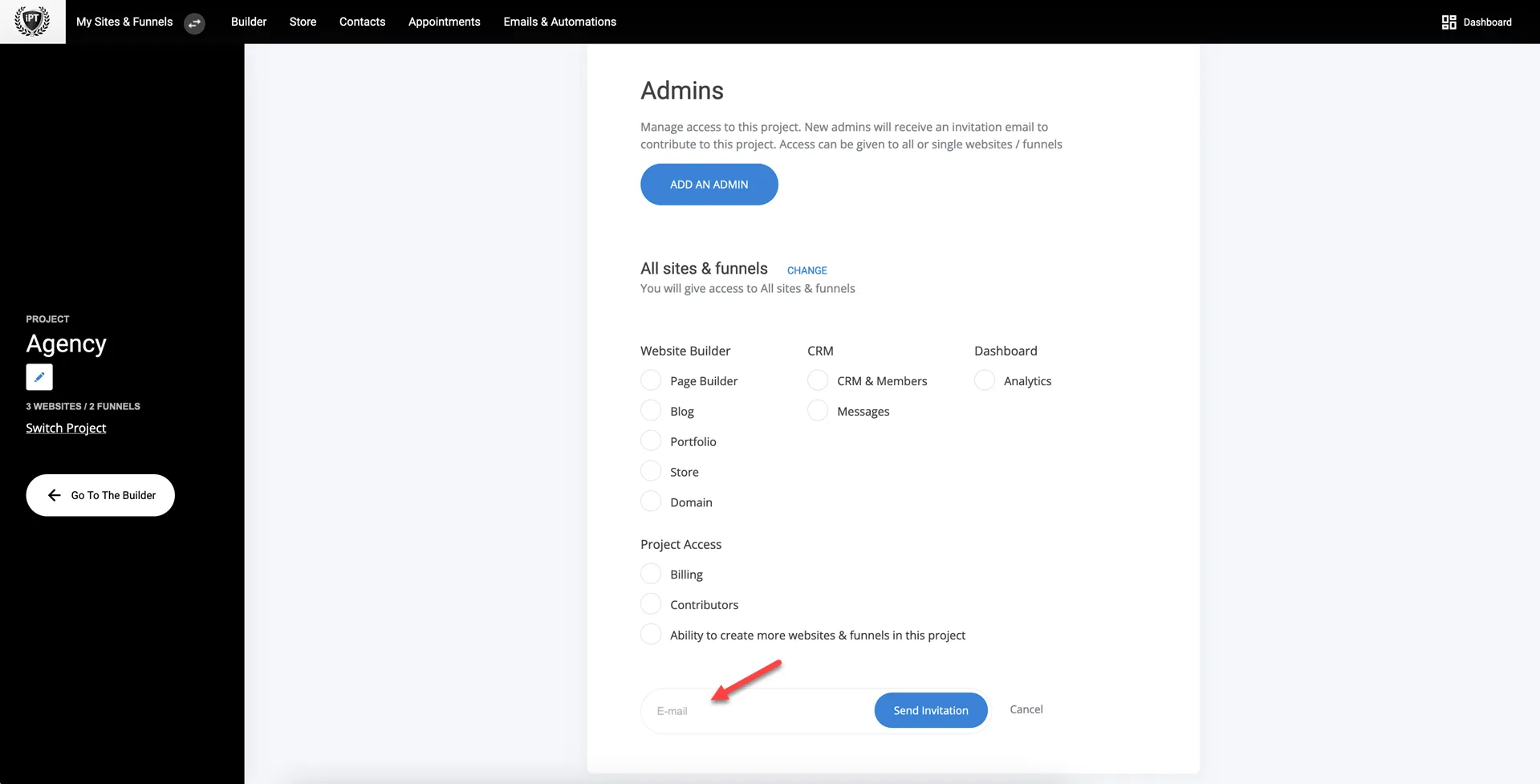
Task: Toggle the Domain permission
Action: click(651, 501)
